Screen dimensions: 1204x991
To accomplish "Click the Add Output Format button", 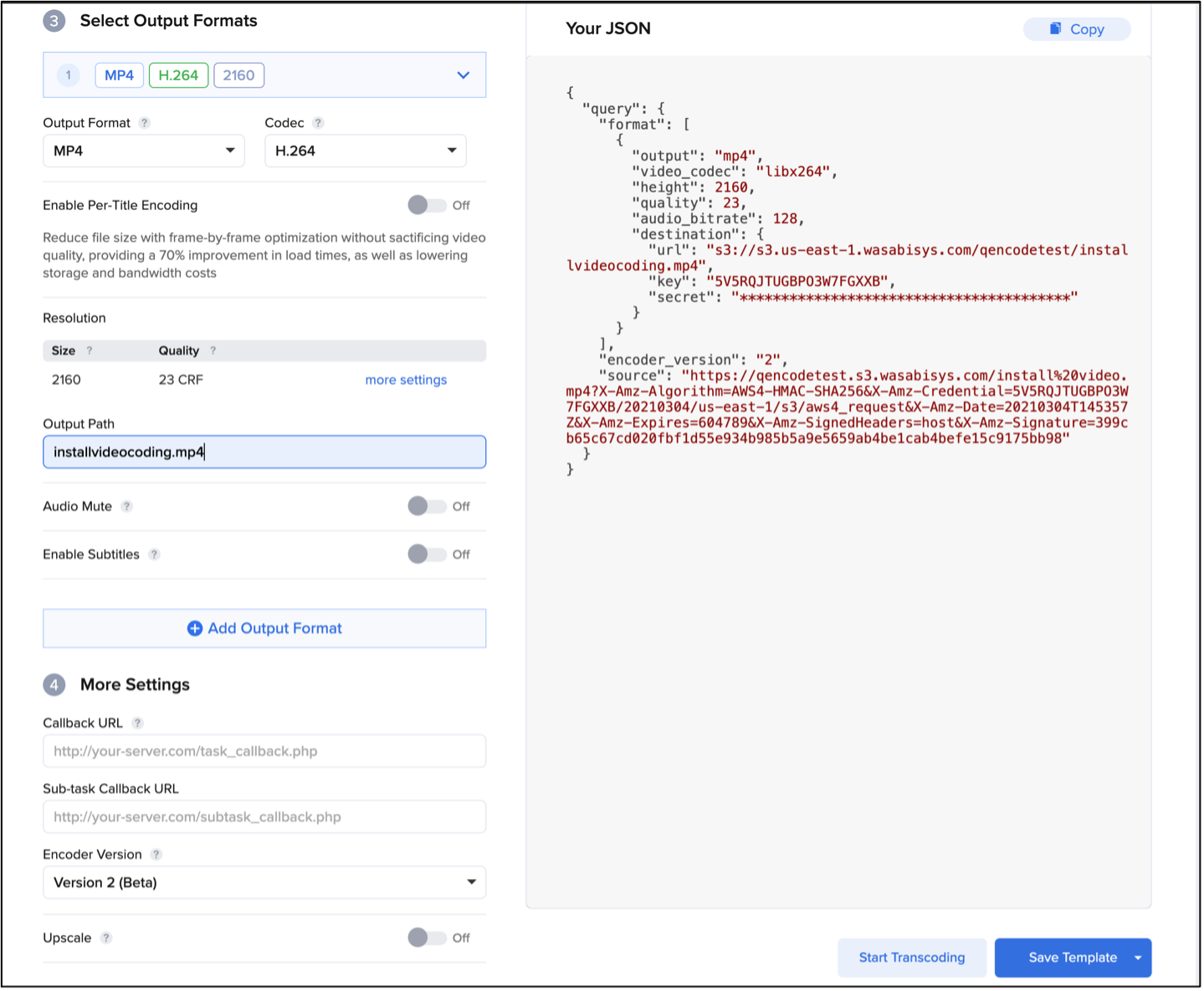I will (264, 629).
